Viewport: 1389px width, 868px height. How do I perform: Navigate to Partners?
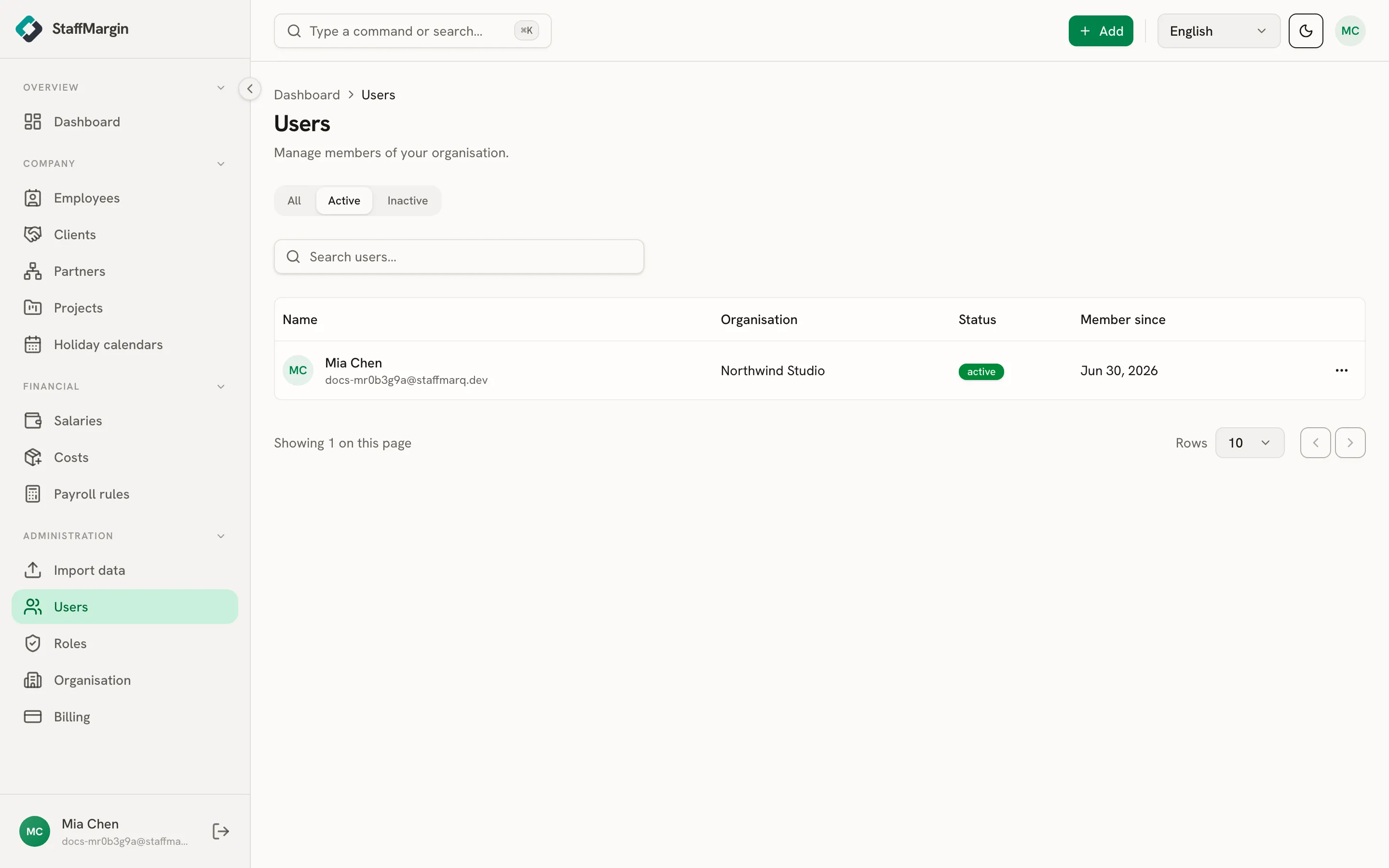(x=124, y=271)
